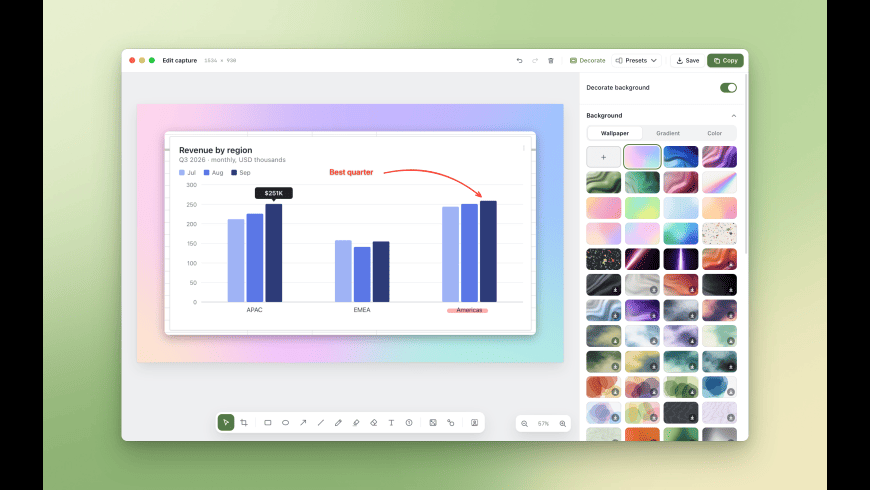Choose the bright purple vertical light-beam wallpaper
870x490 pixels.
pos(681,259)
